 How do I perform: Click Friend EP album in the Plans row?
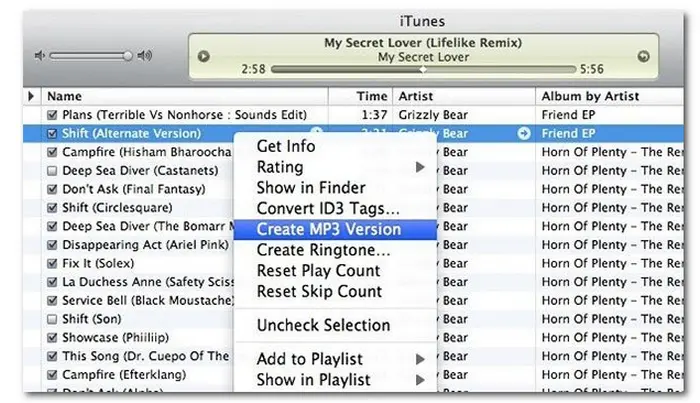(x=568, y=115)
